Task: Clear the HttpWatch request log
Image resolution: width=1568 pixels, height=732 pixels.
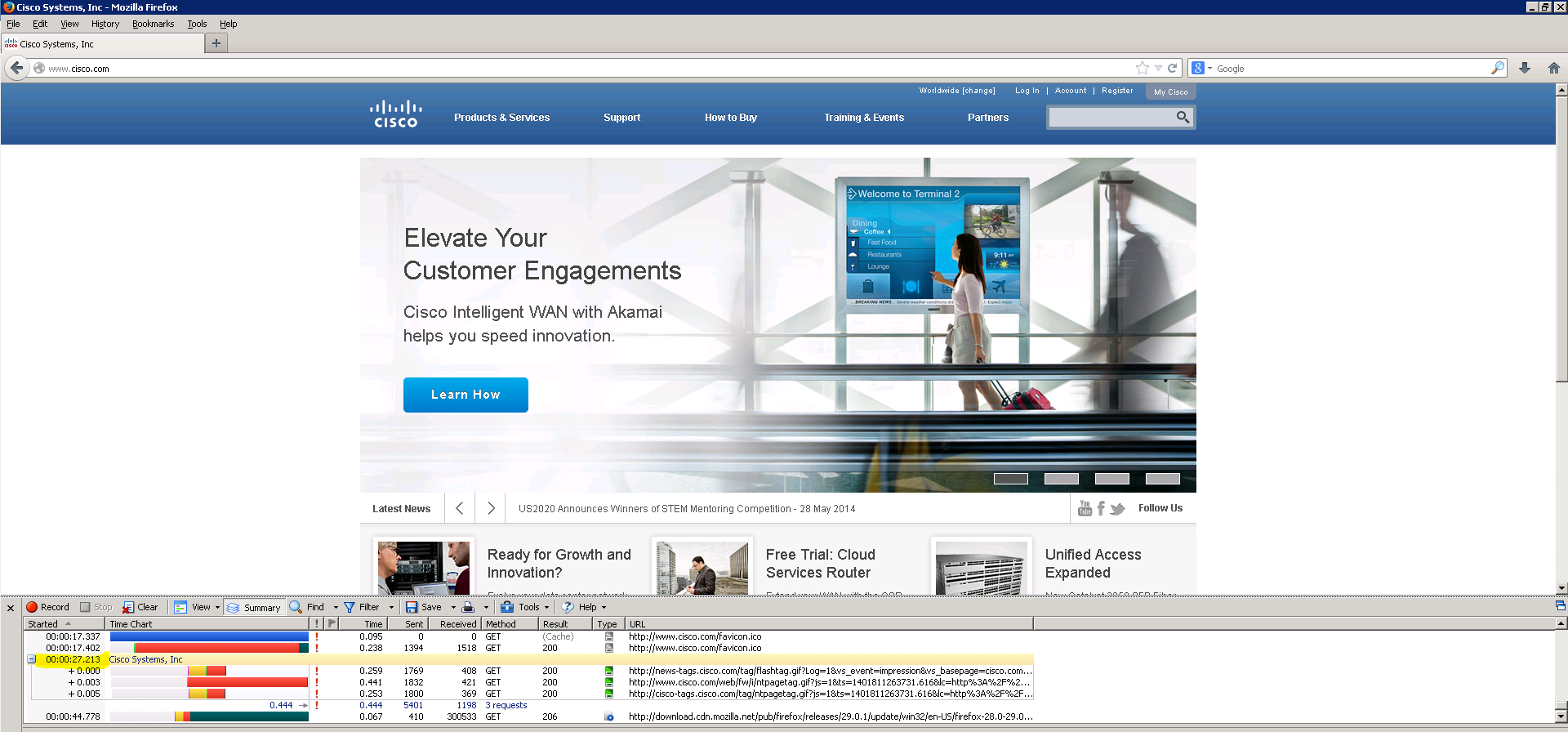Action: click(x=140, y=607)
